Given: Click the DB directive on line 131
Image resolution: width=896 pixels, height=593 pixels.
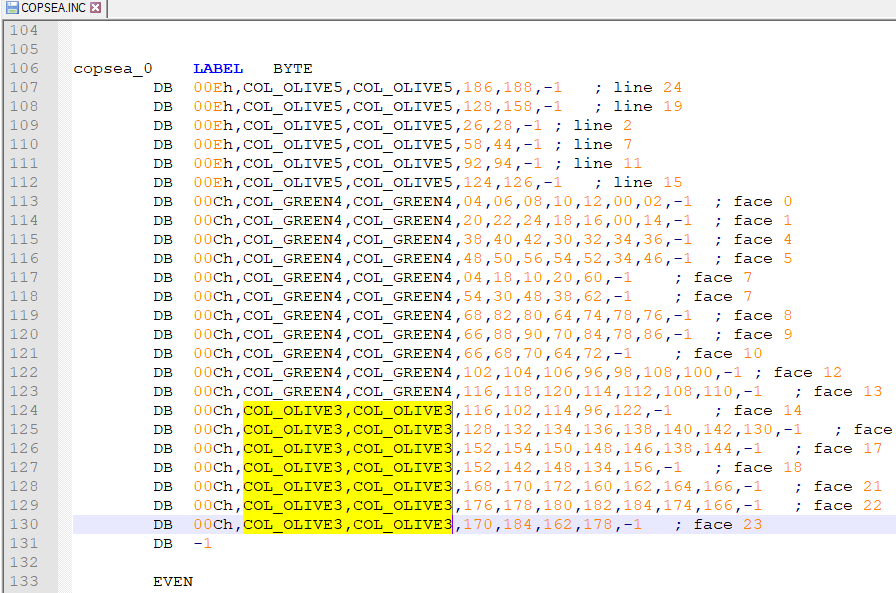Looking at the screenshot, I should [162, 544].
